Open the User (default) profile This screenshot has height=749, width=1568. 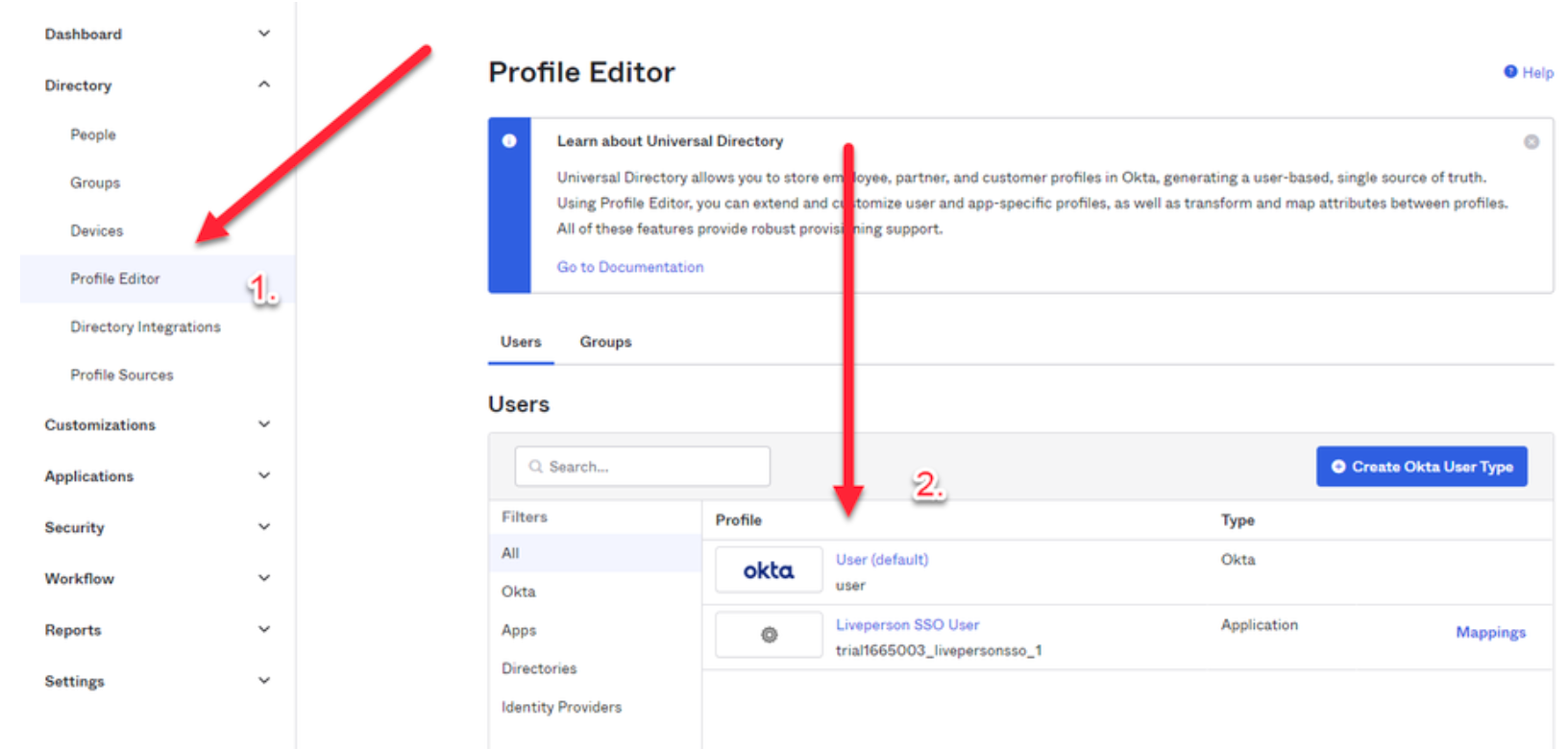point(882,559)
